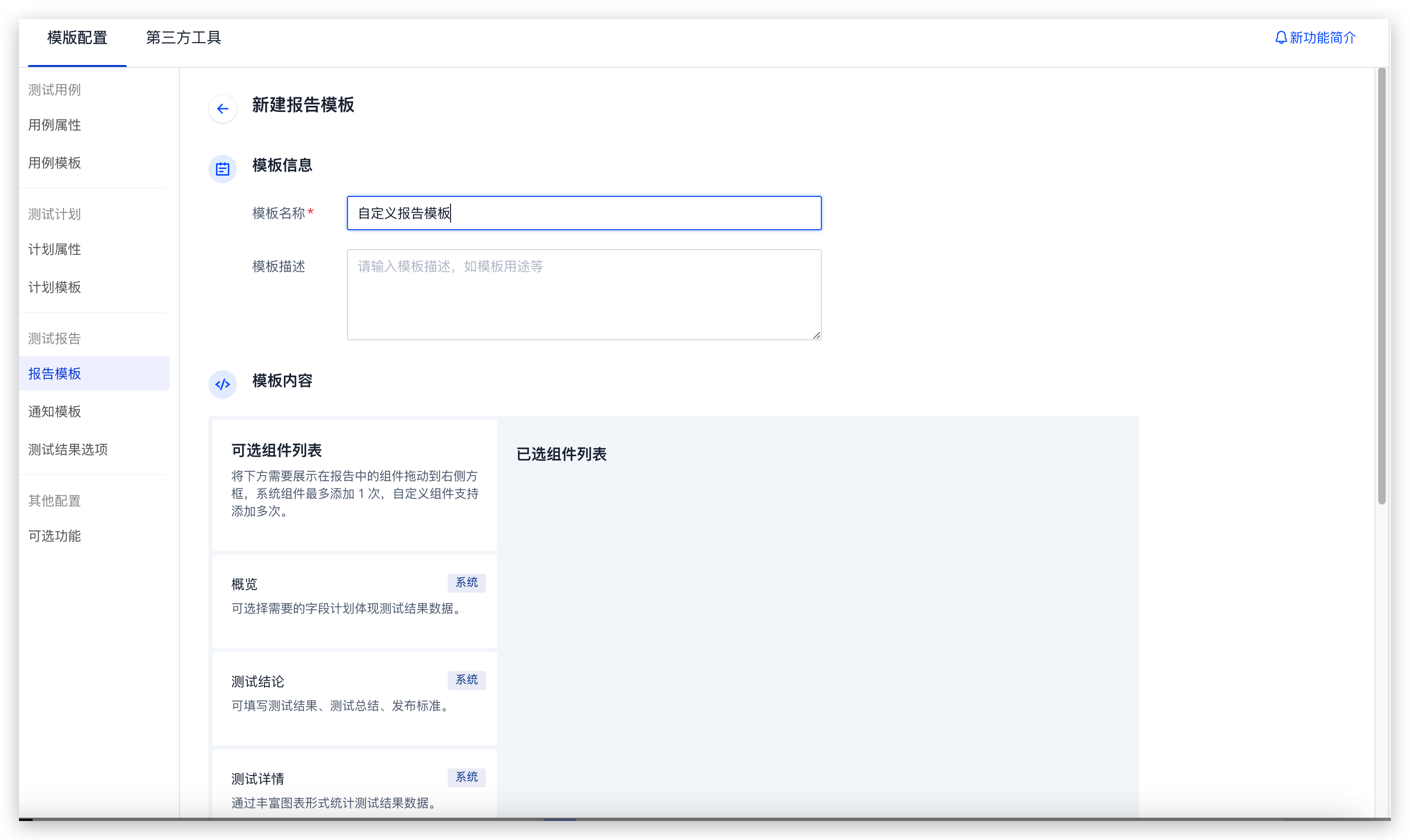
Task: Click the 已选组件列表 heading
Action: coord(561,455)
